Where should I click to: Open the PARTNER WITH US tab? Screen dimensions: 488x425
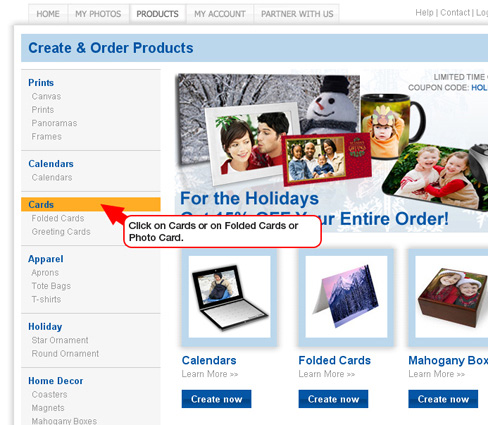(x=297, y=14)
